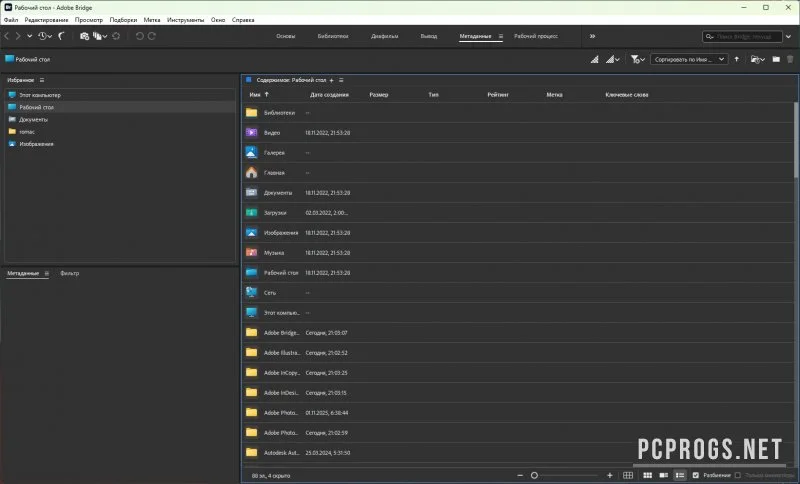
Task: Open the filter by rating funnel dropdown
Action: tap(638, 60)
